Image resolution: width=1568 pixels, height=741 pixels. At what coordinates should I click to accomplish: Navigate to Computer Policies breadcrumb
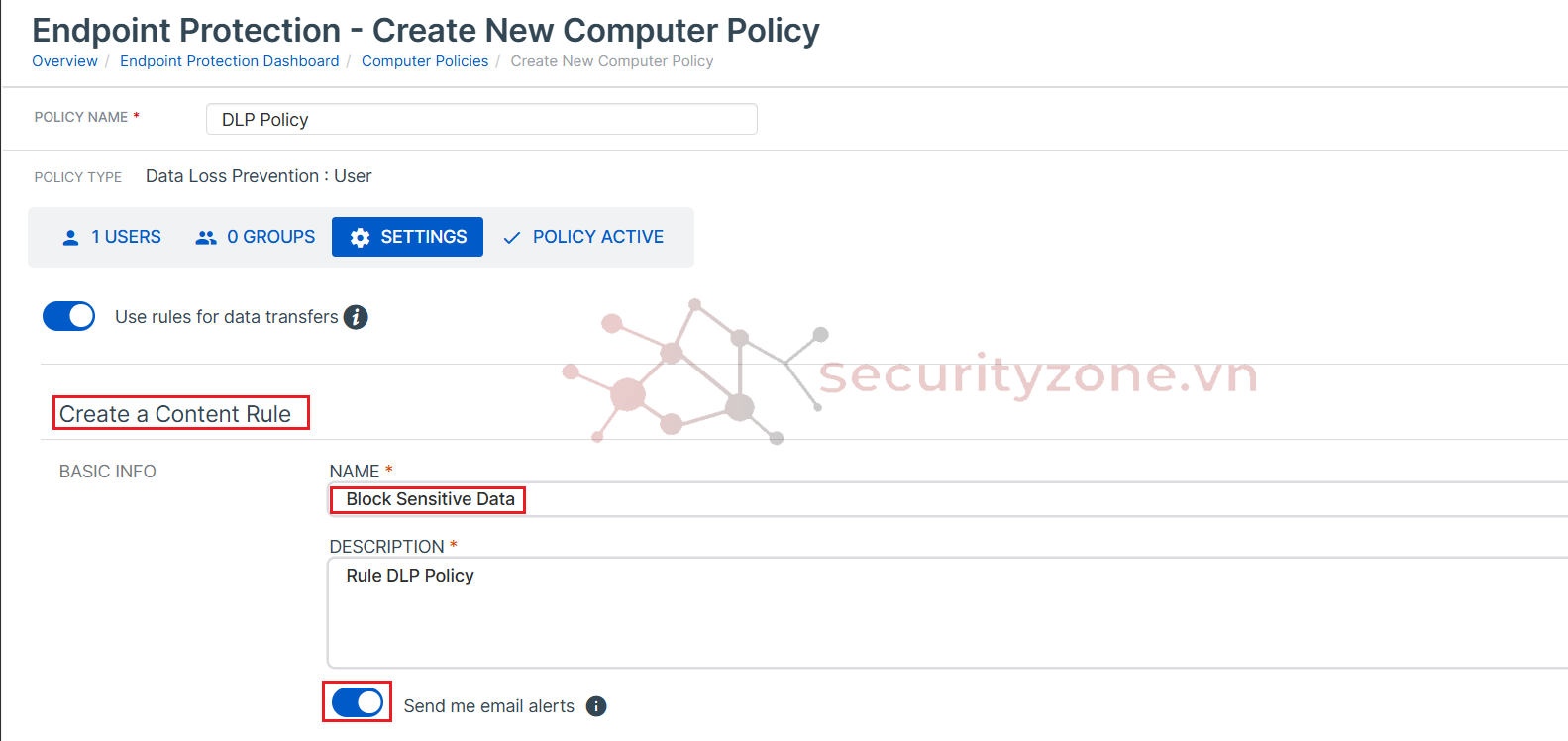425,61
